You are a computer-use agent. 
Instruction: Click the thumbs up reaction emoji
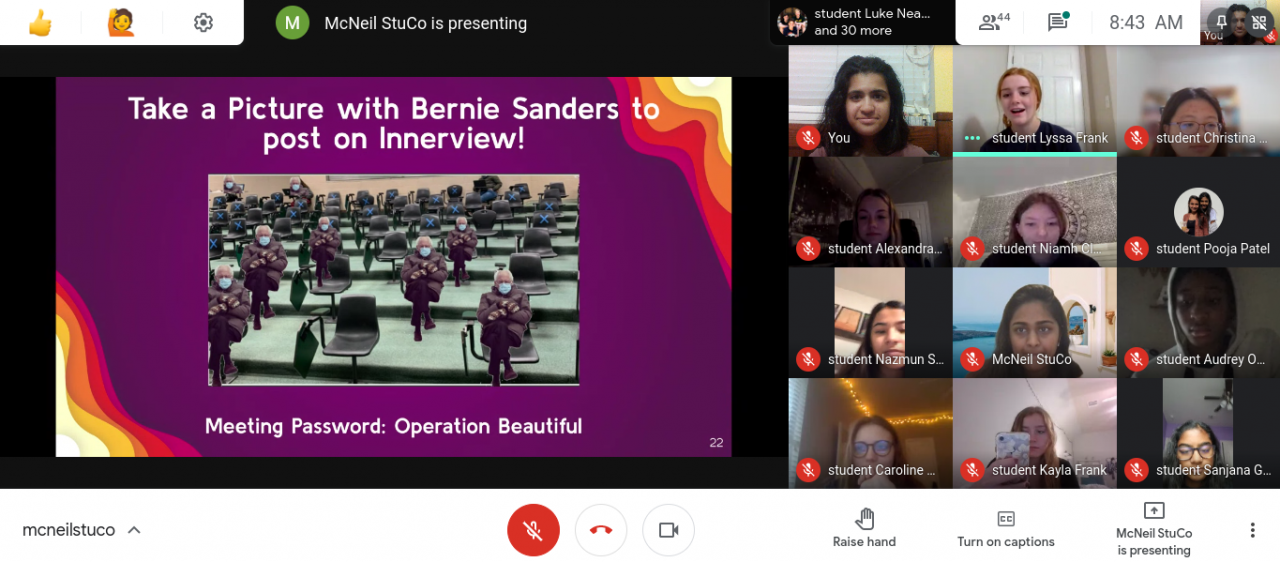coord(40,22)
